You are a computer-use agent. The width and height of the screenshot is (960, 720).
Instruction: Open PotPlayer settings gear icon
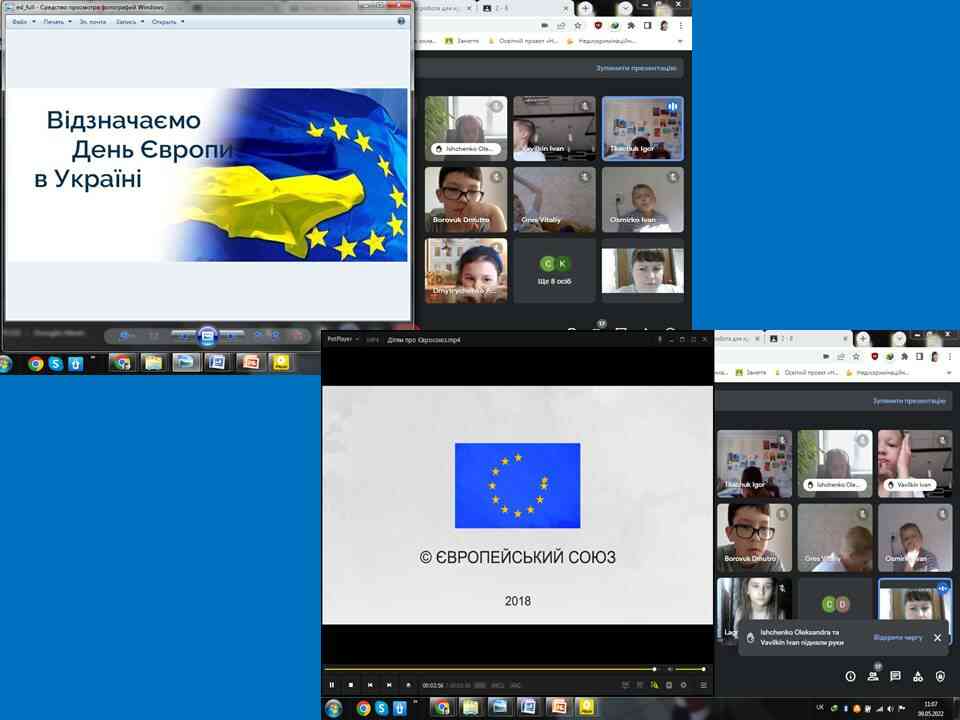pyautogui.click(x=684, y=684)
